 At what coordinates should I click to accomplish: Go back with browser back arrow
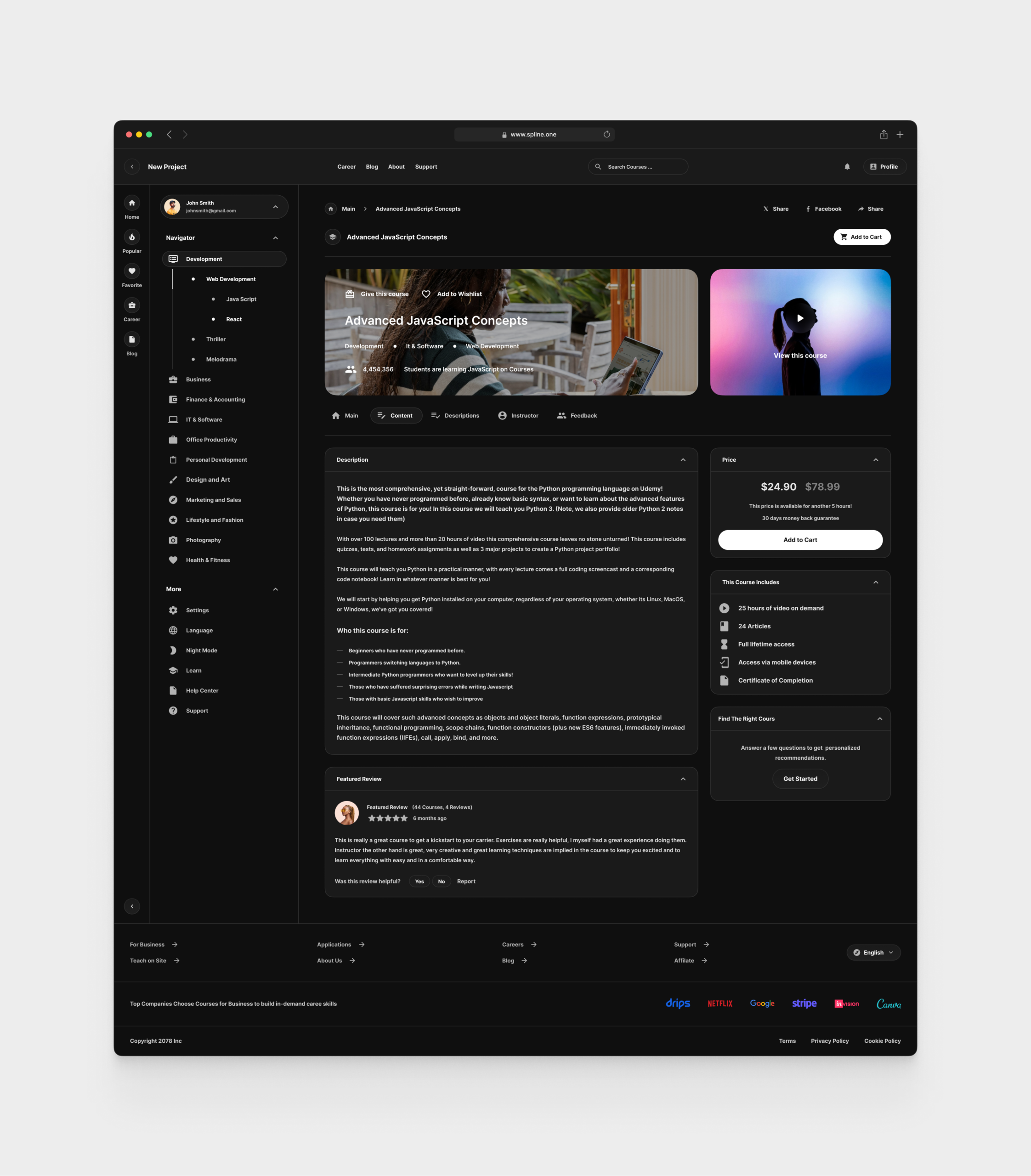[x=169, y=135]
